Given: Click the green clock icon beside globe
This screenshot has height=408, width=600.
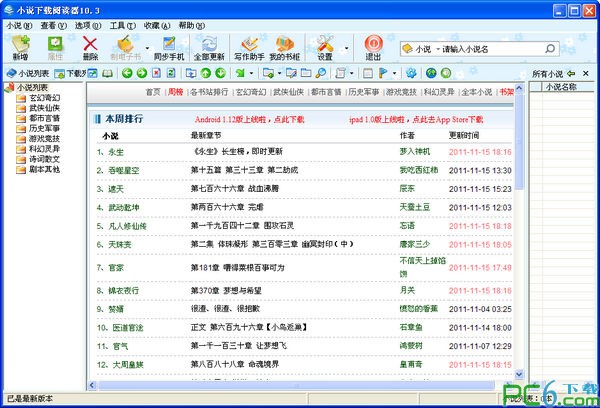Looking at the screenshot, I should 446,73.
